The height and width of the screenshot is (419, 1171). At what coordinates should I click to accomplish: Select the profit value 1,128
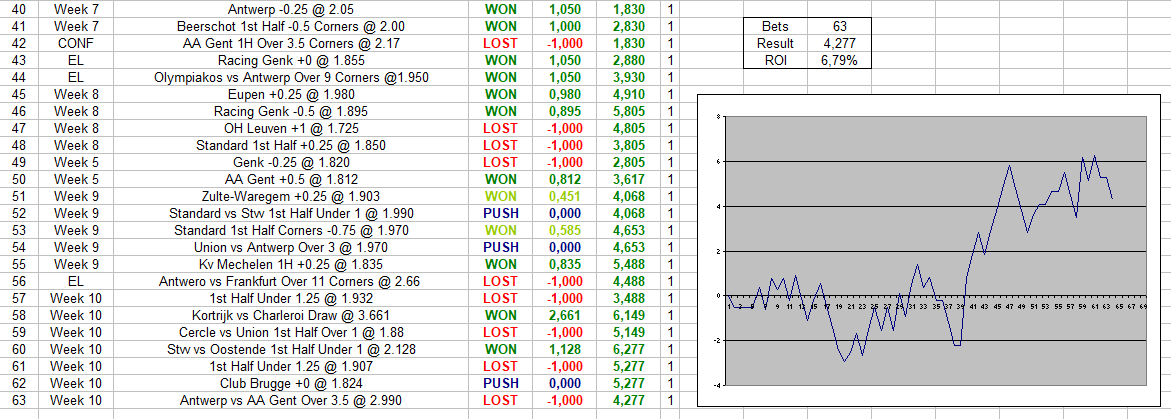[x=565, y=350]
